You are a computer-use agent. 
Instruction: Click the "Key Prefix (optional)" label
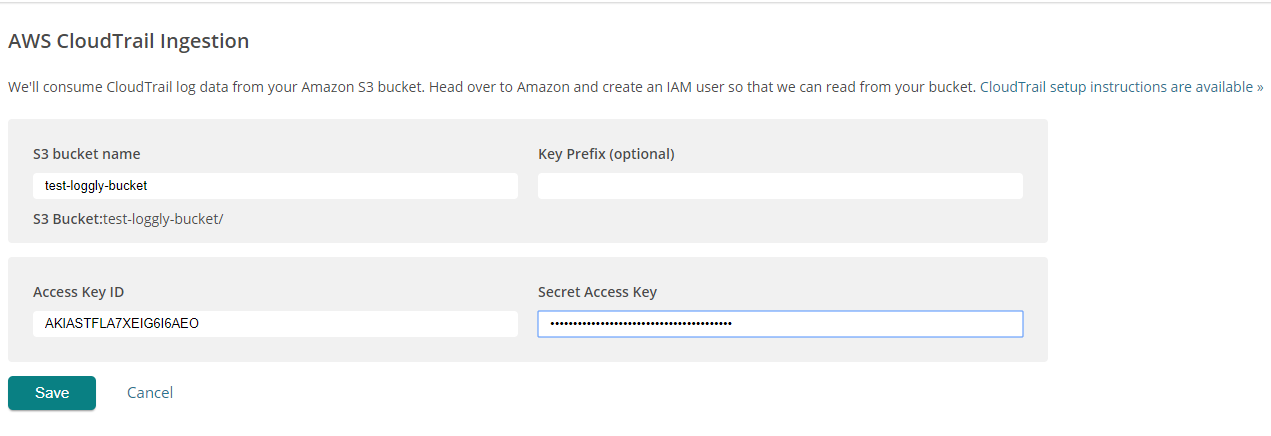[x=606, y=154]
